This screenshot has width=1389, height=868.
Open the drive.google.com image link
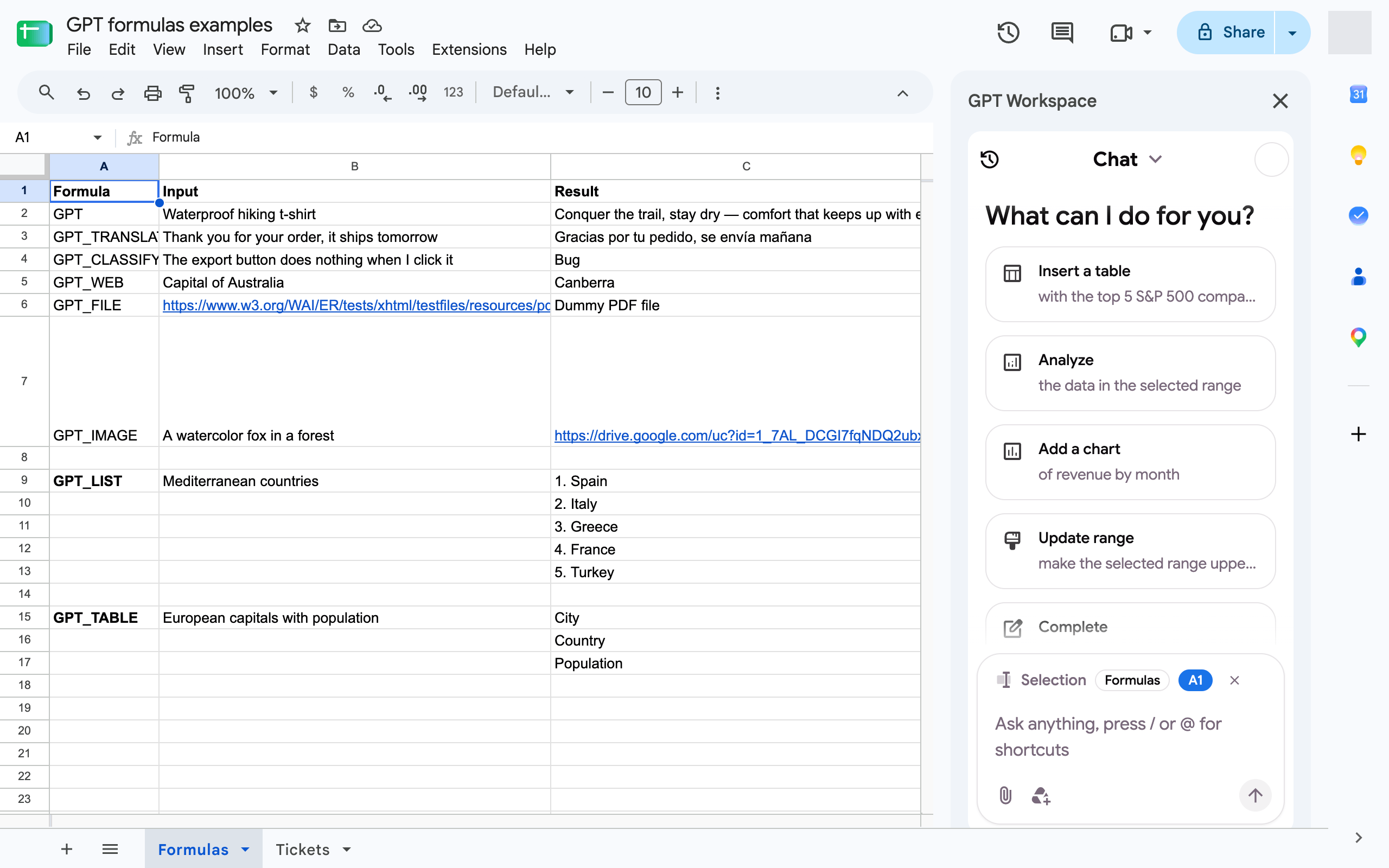tap(737, 436)
